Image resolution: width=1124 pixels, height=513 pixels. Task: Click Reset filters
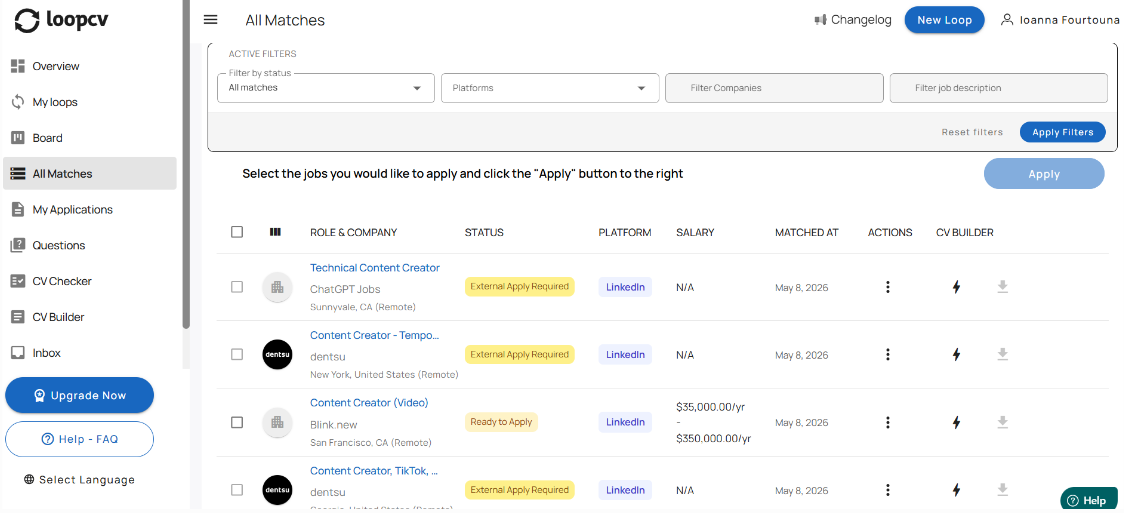point(972,132)
